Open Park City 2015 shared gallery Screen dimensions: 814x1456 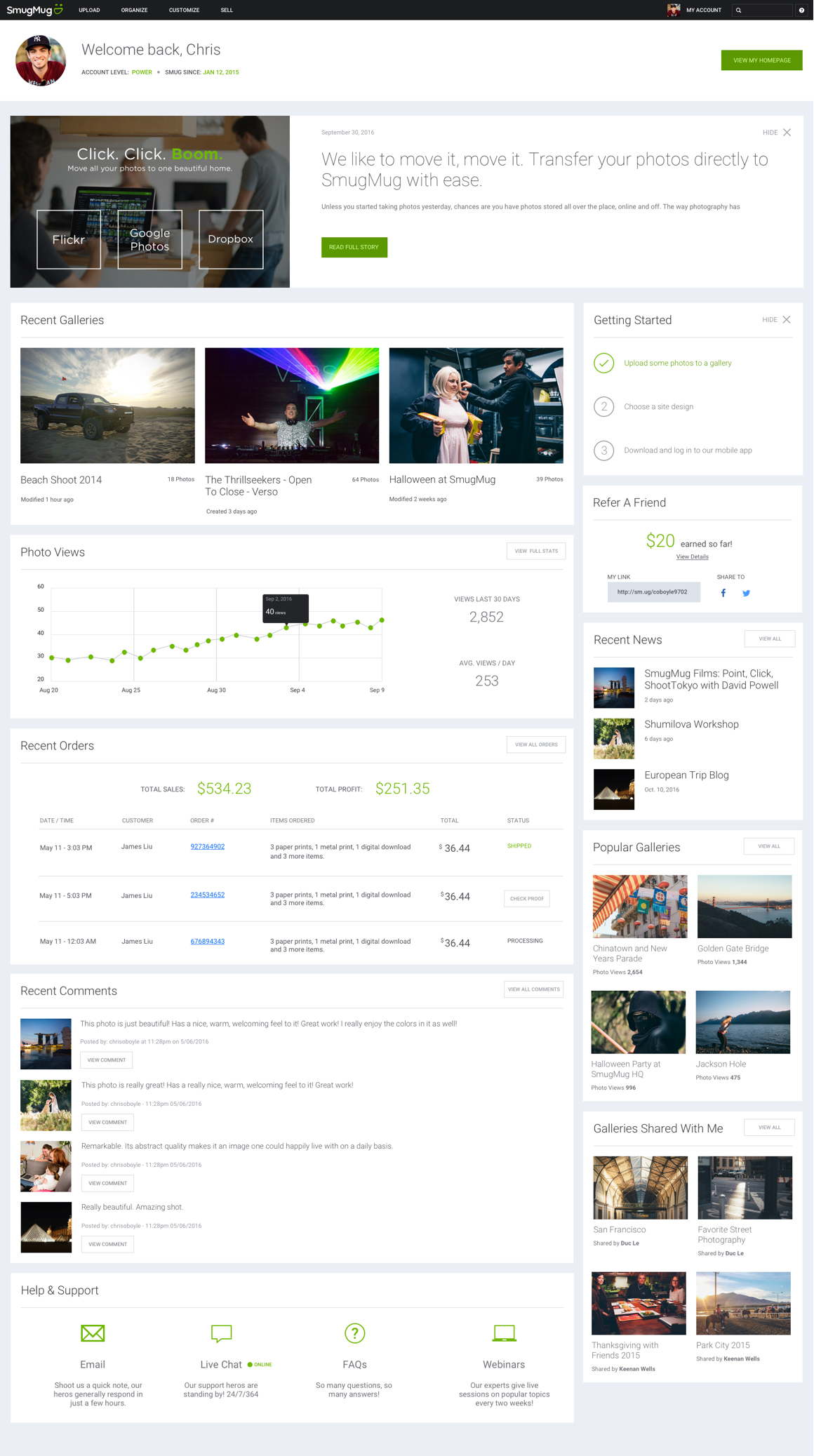[743, 1303]
